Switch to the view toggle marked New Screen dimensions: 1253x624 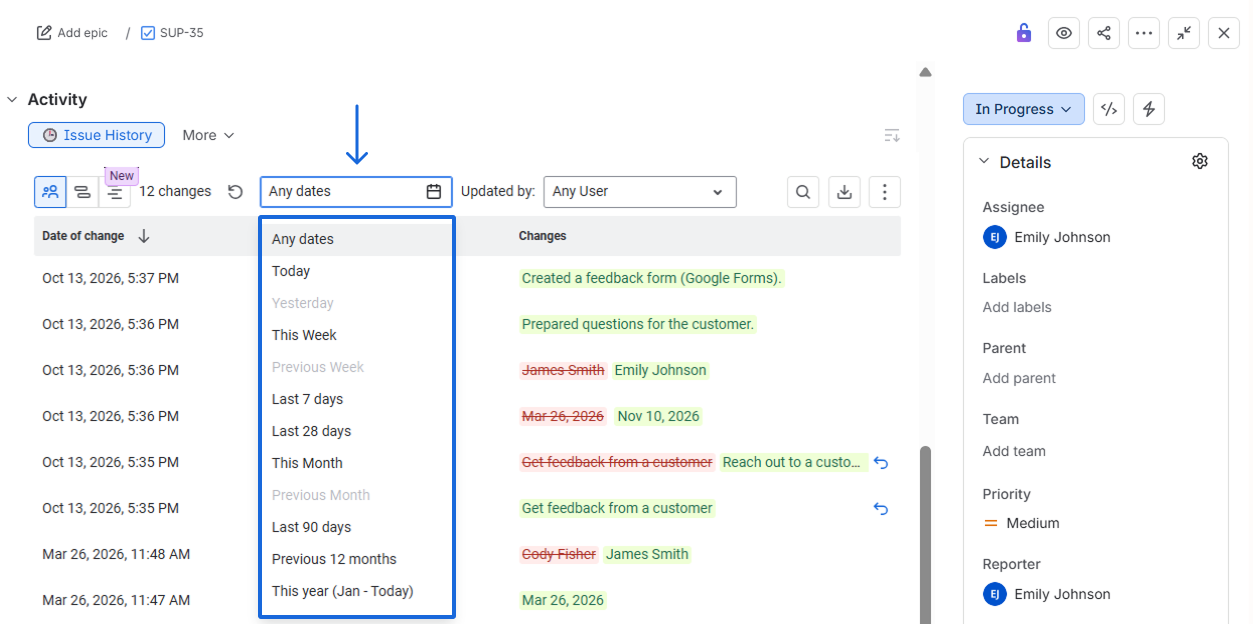pyautogui.click(x=115, y=192)
